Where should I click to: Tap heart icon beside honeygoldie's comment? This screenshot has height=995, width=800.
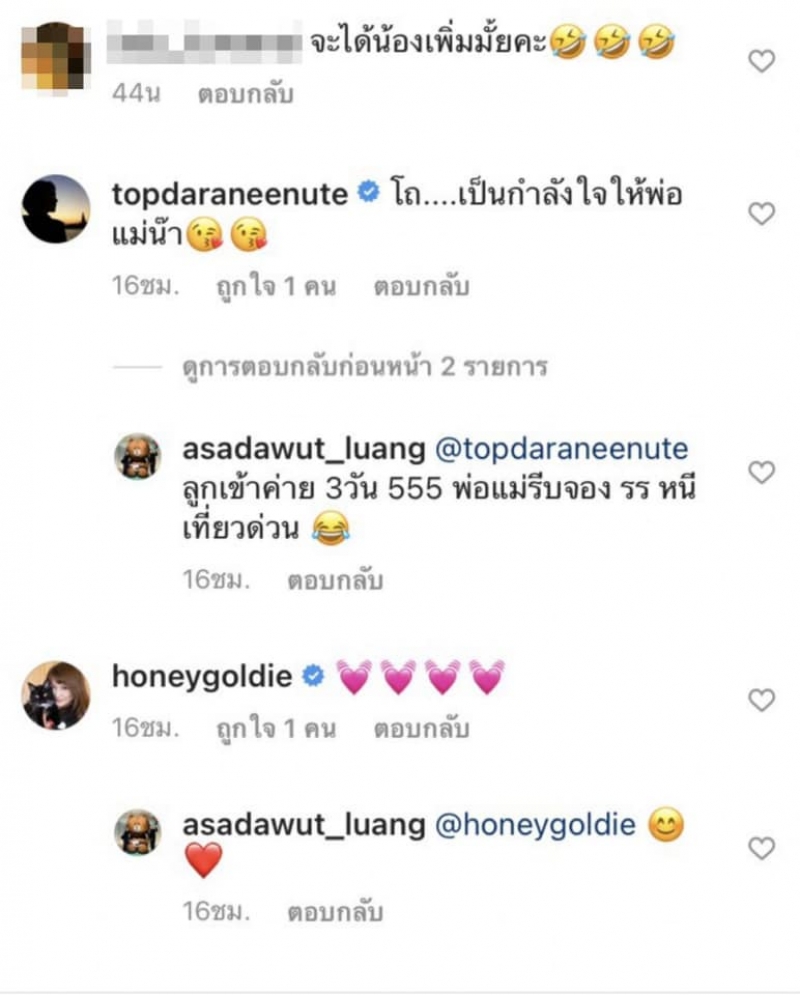tap(761, 700)
